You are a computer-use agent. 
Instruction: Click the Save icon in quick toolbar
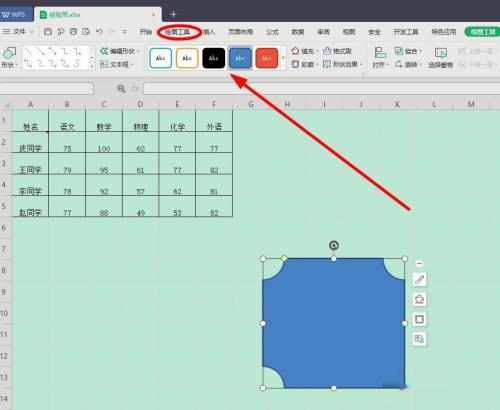coord(48,32)
